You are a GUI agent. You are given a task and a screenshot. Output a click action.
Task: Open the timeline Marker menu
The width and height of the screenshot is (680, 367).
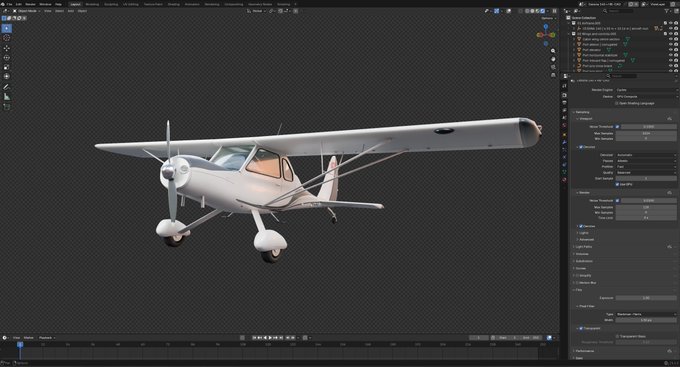coord(29,338)
